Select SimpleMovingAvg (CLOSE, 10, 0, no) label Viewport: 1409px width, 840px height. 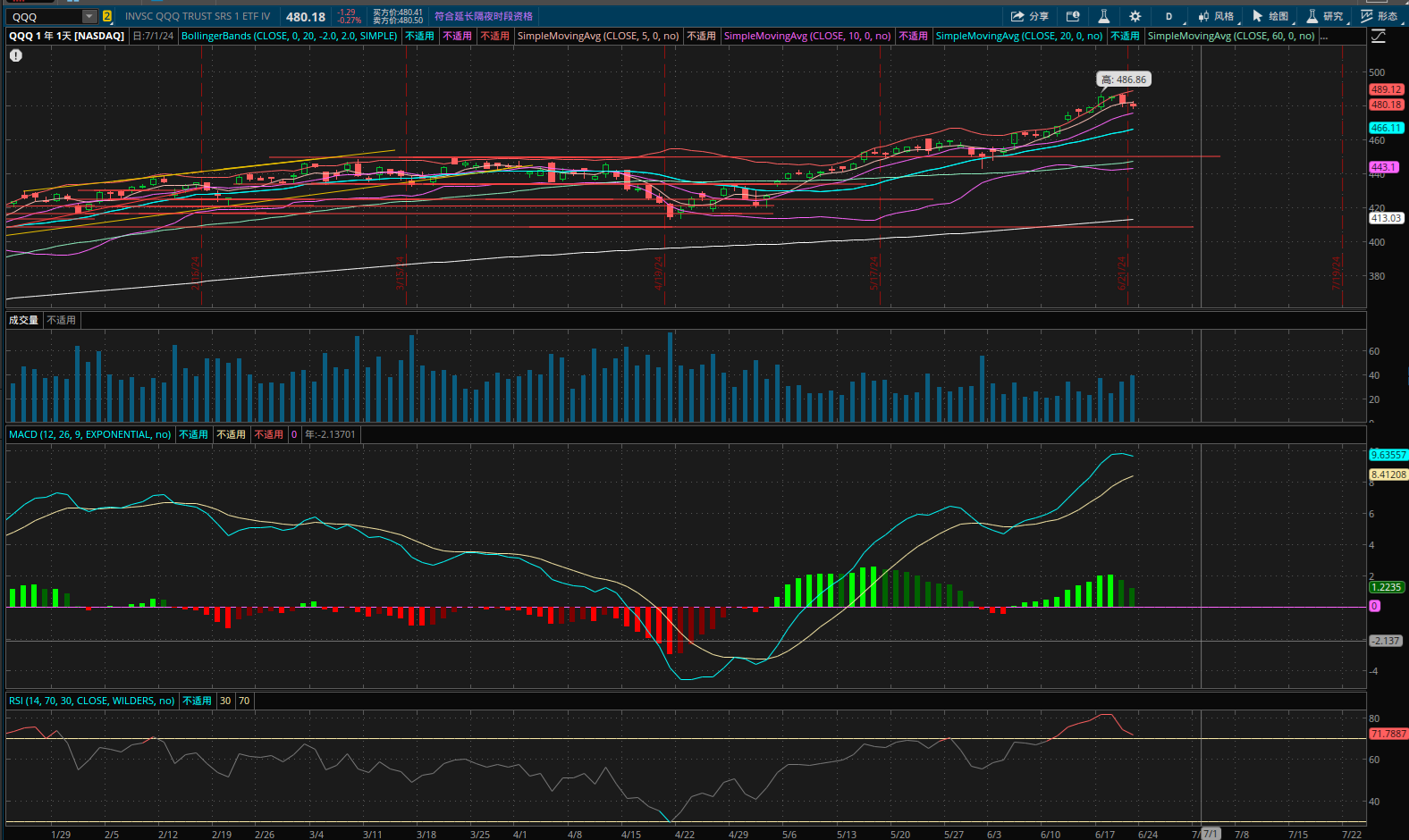click(807, 36)
